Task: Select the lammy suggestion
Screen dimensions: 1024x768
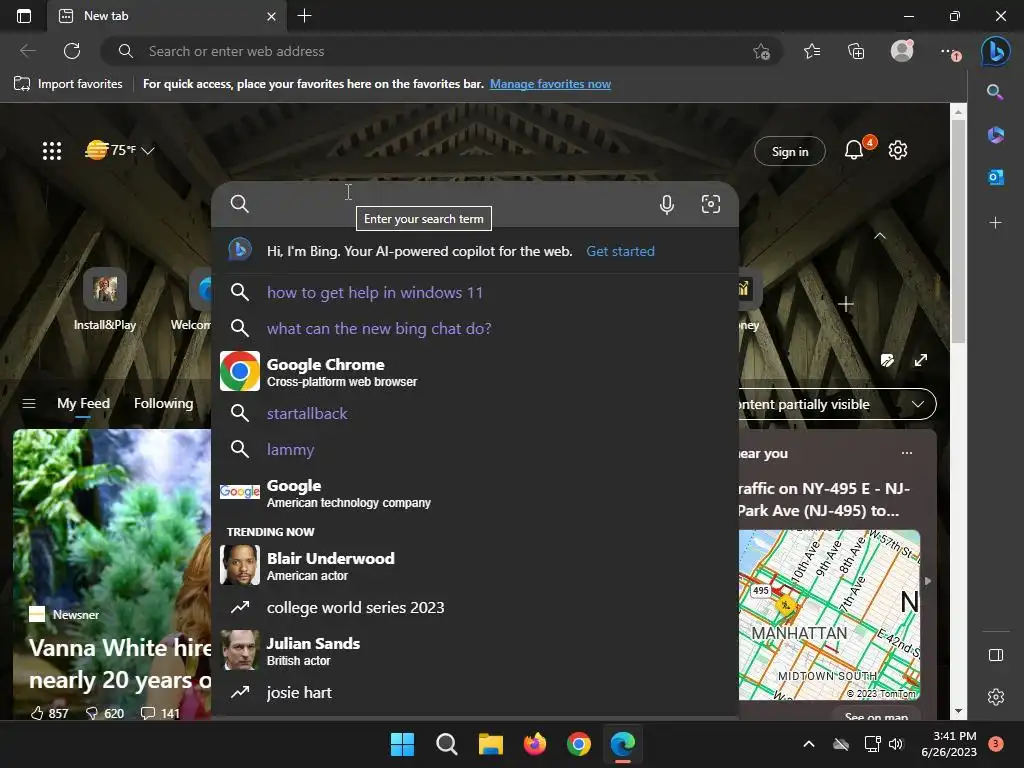Action: pos(475,449)
